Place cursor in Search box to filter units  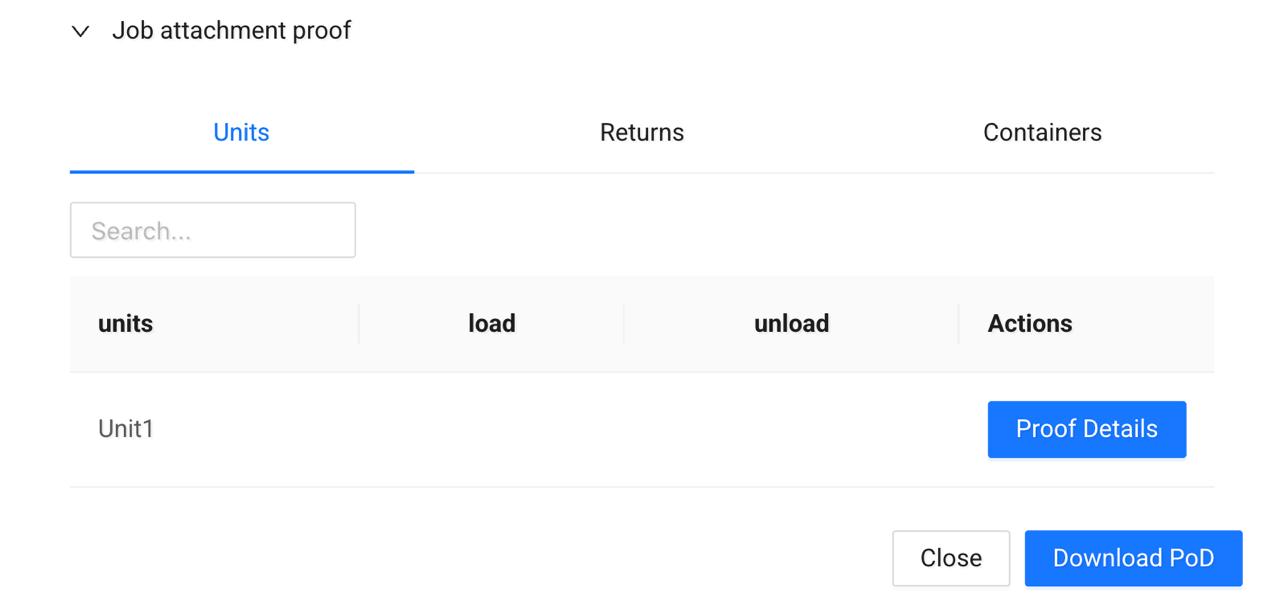coord(212,229)
